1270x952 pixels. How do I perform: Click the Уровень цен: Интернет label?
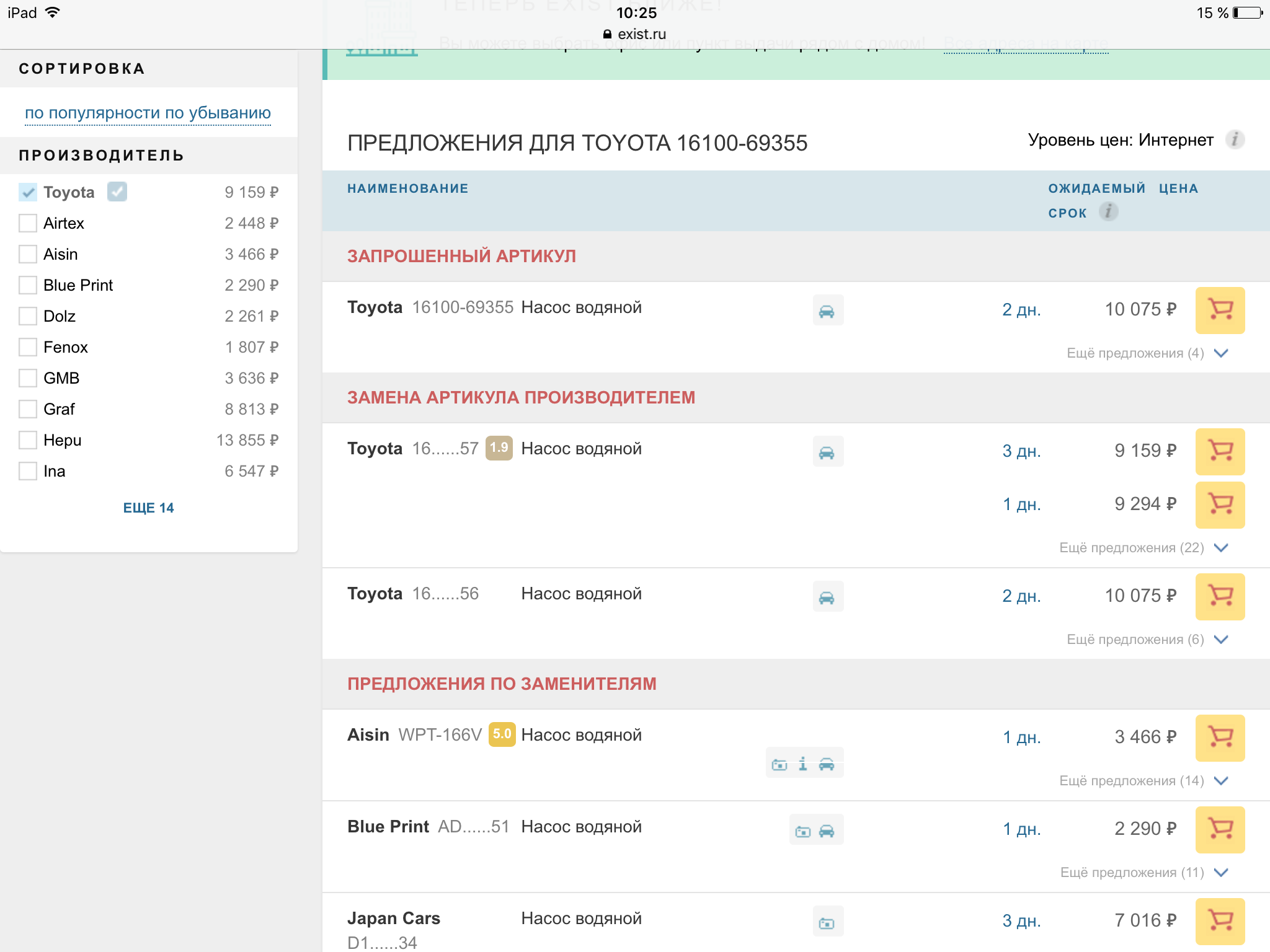point(1120,140)
